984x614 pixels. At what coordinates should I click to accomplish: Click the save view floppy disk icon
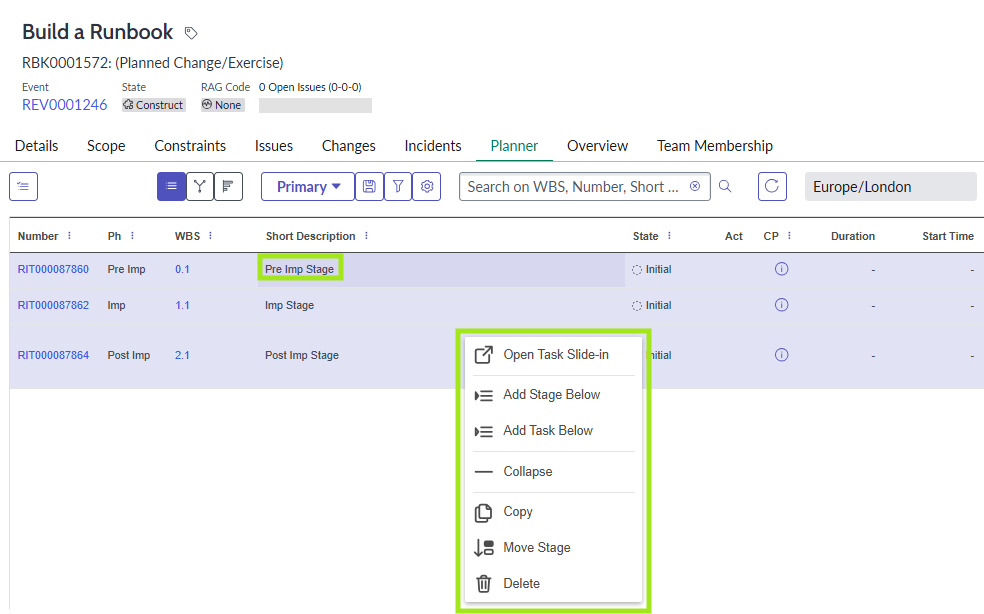[369, 186]
